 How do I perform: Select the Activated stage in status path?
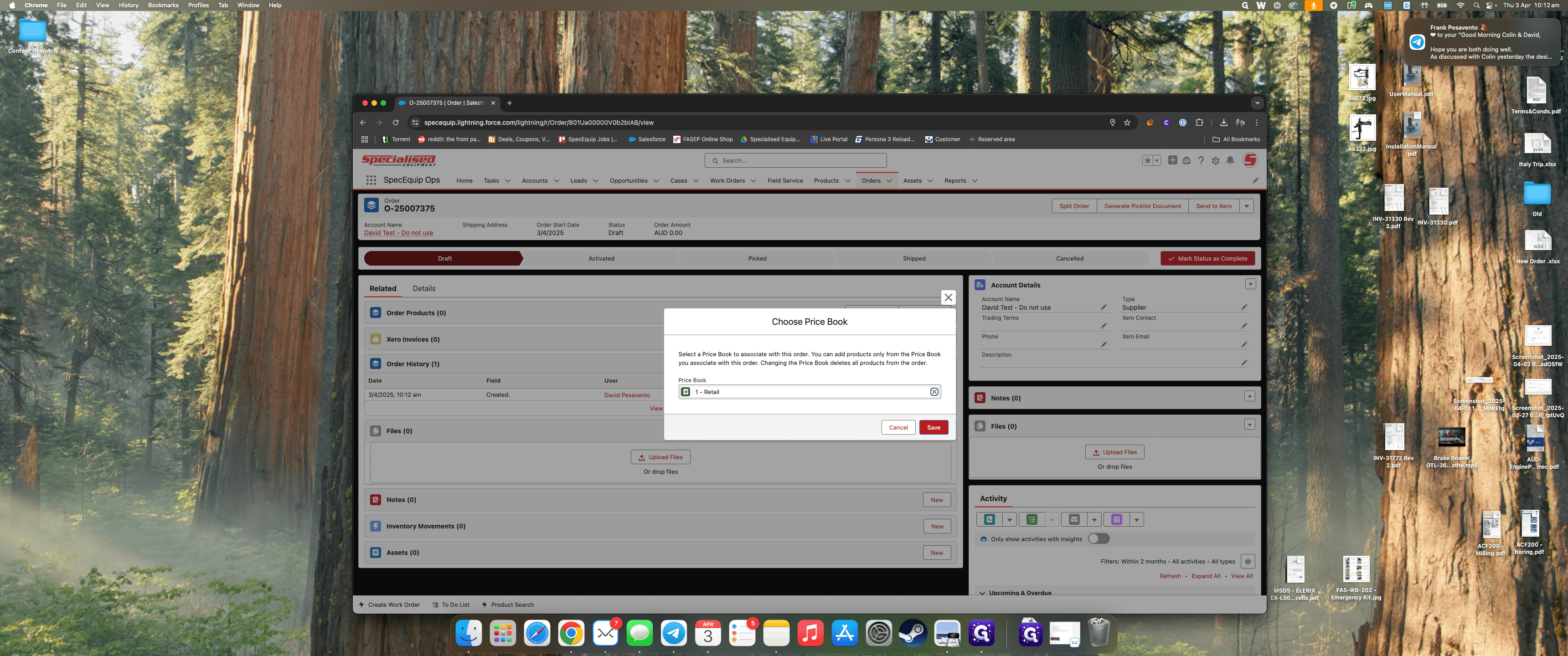coord(601,259)
